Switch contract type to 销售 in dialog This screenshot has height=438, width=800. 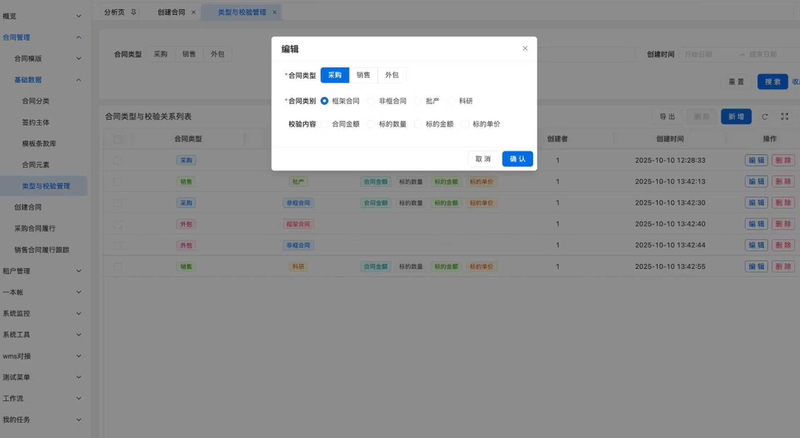click(x=363, y=75)
